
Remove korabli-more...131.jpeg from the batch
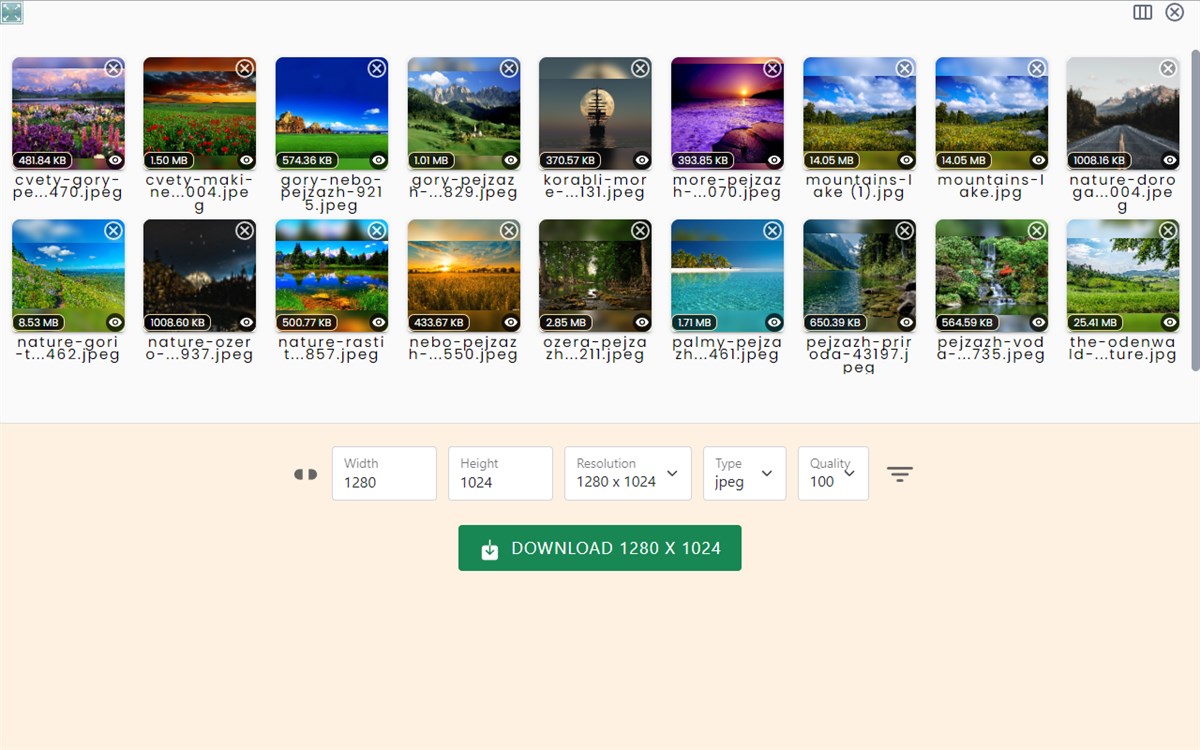click(x=640, y=68)
